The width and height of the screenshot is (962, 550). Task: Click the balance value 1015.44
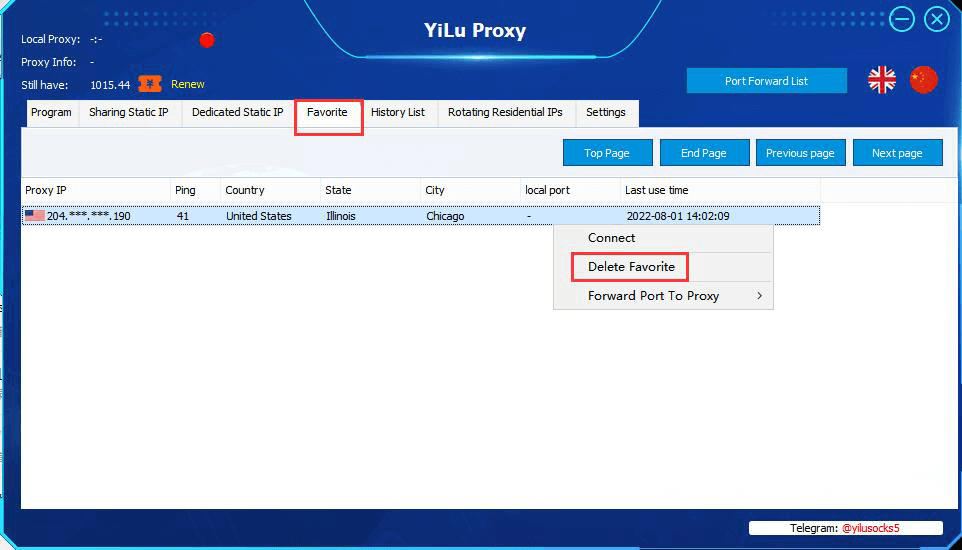coord(110,85)
